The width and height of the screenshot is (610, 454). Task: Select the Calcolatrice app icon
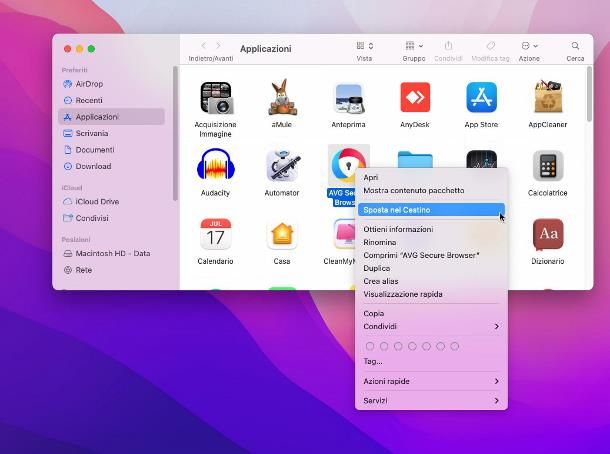tap(548, 166)
